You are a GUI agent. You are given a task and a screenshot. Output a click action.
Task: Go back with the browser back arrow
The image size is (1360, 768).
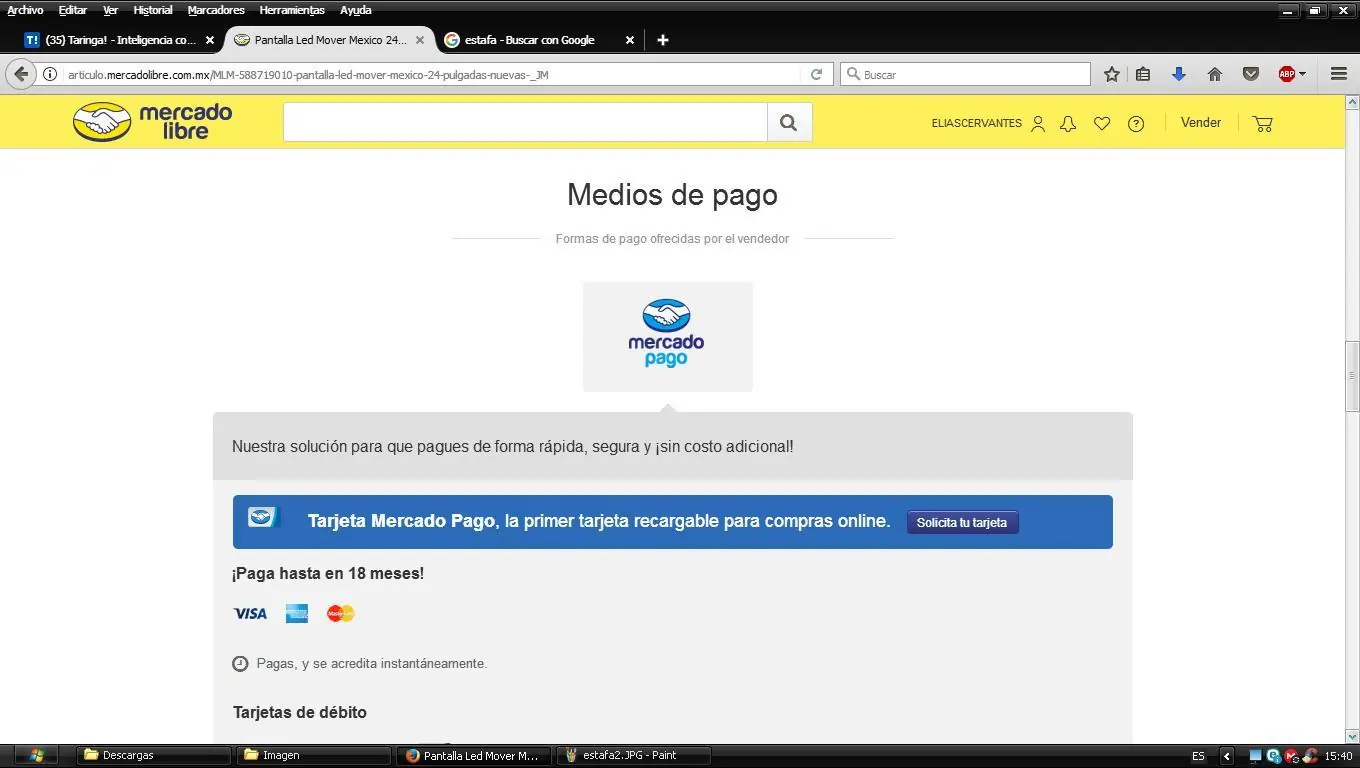coord(21,74)
